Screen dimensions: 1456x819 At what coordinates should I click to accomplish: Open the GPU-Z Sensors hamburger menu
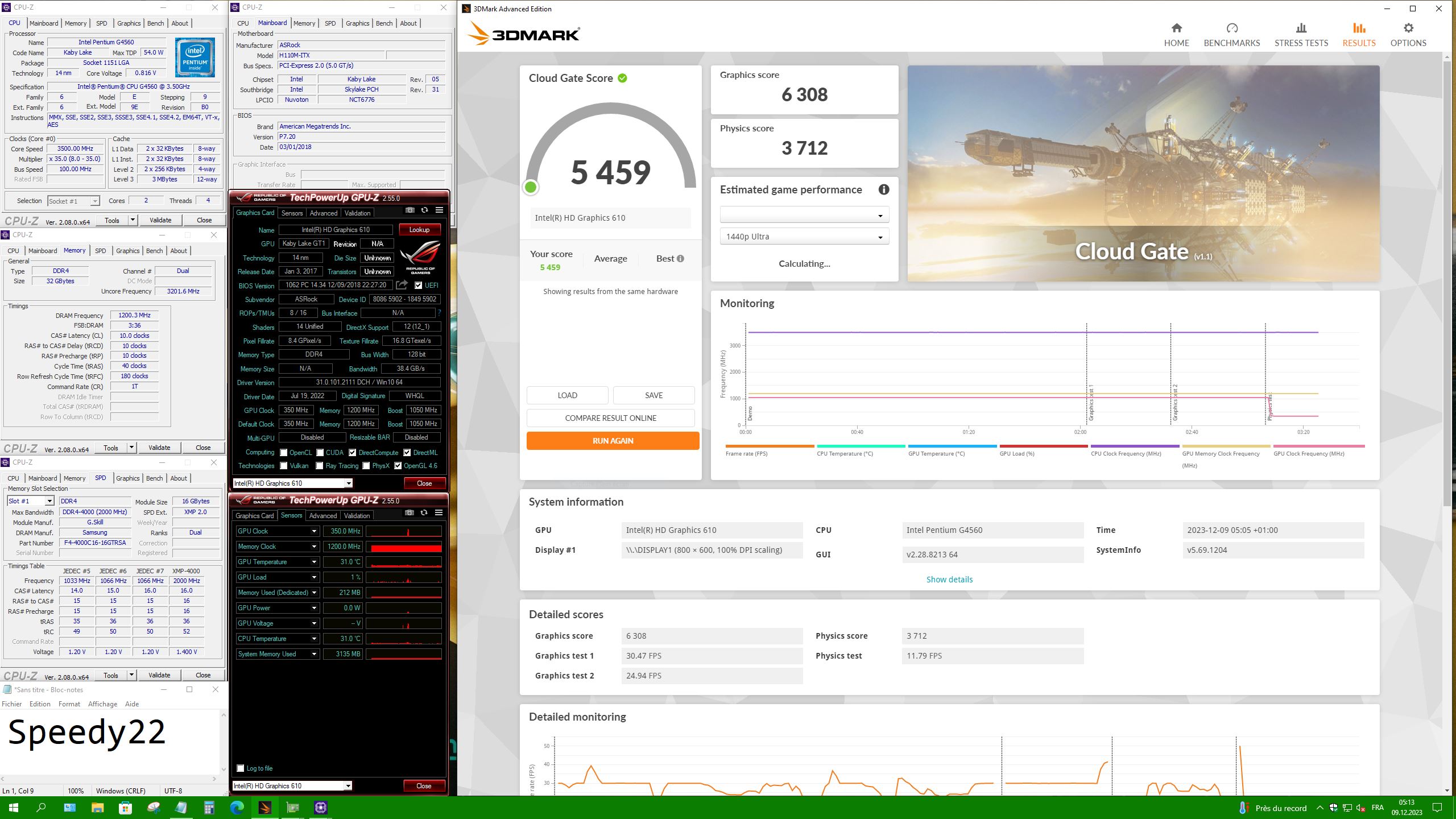point(439,512)
